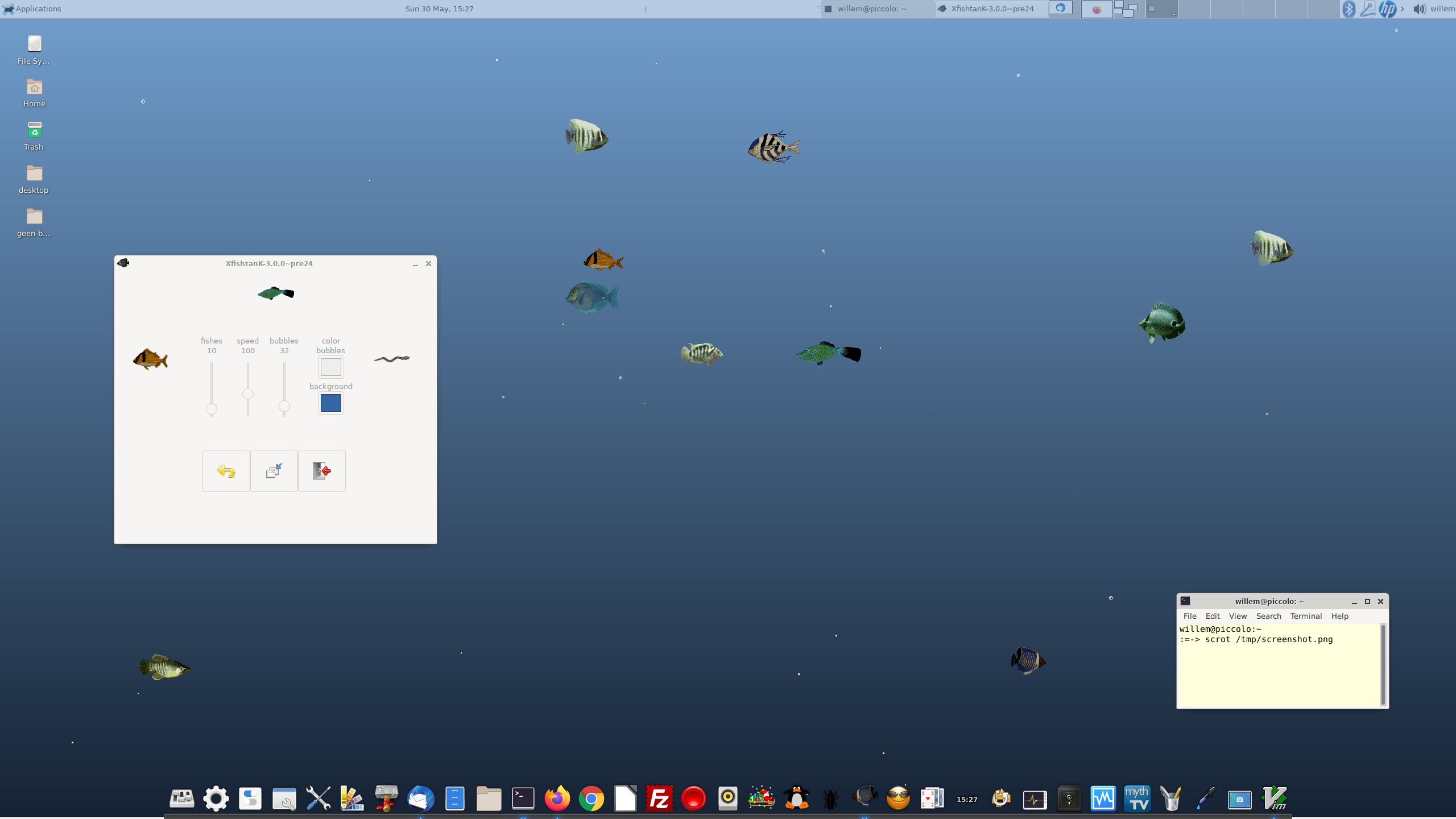Click the terminal's vertical scrollbar

(x=1383, y=664)
